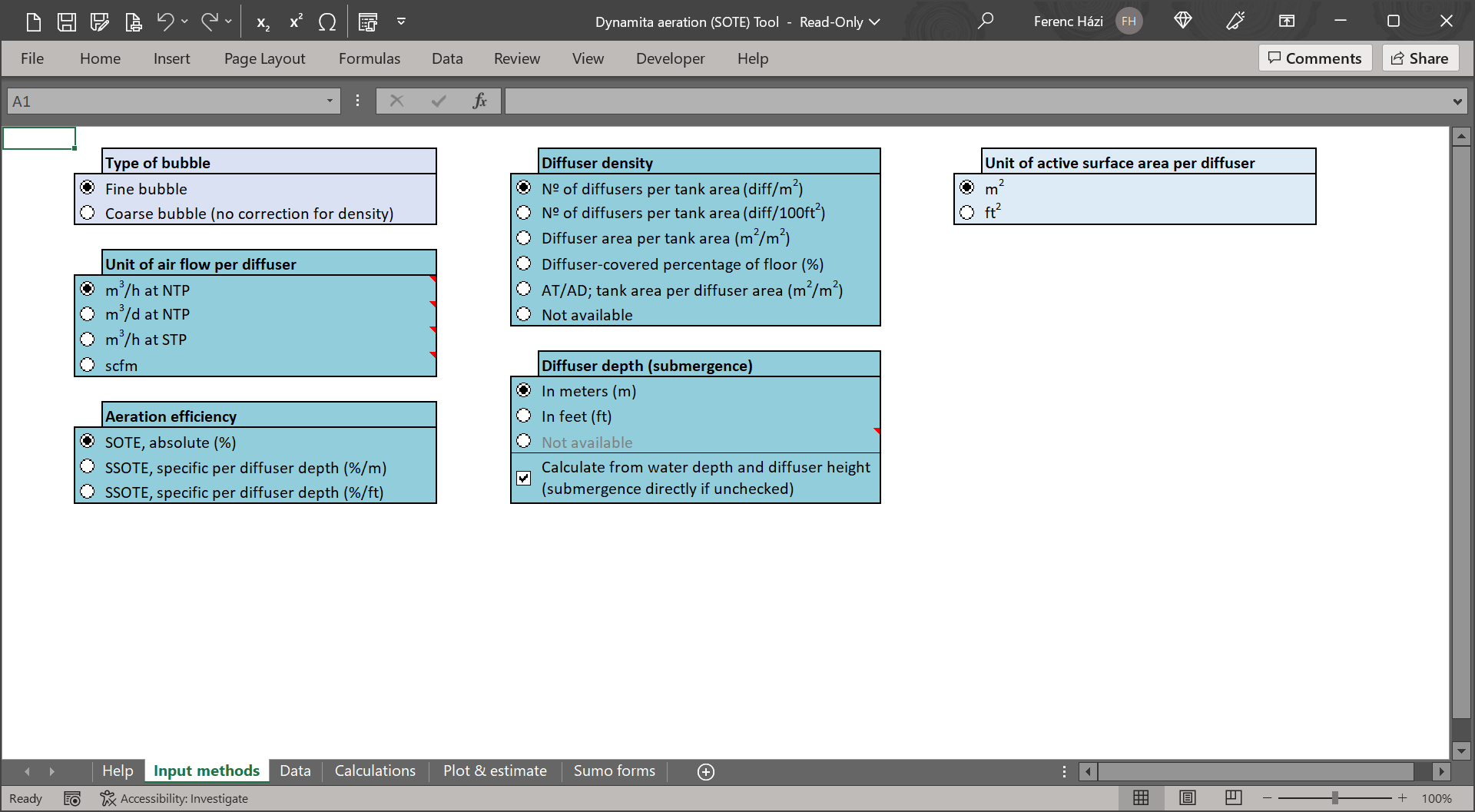
Task: Uncheck Calculate from water depth checkbox
Action: point(524,478)
